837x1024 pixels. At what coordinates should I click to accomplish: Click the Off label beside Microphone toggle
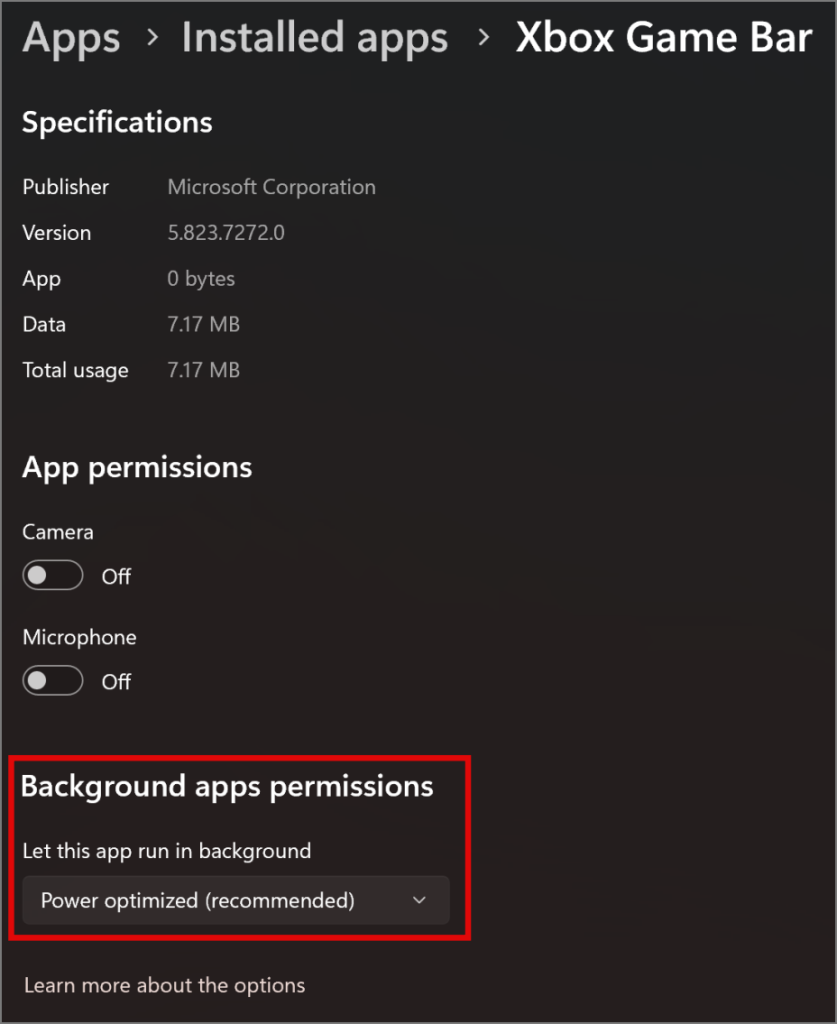pos(116,681)
